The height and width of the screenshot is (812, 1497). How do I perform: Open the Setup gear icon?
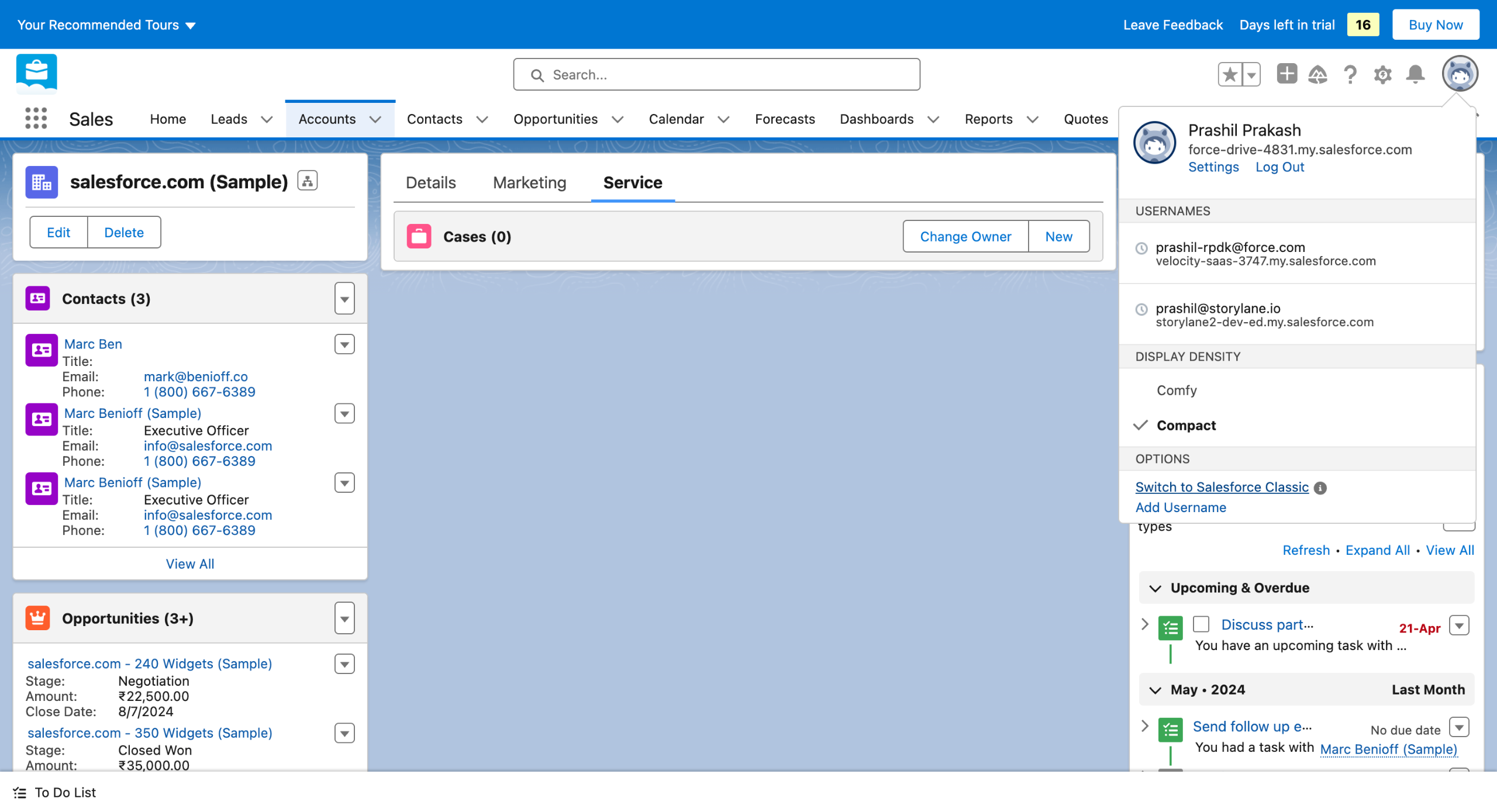[x=1383, y=74]
